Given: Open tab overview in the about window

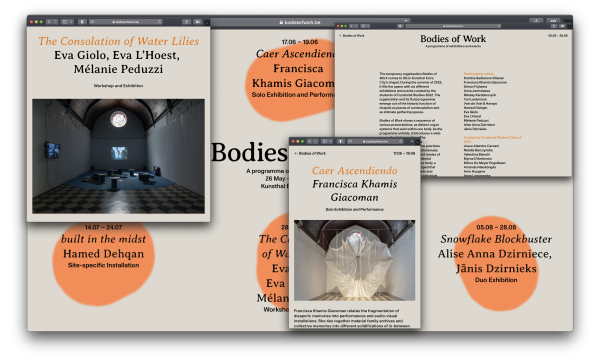Looking at the screenshot, I should 562,26.
